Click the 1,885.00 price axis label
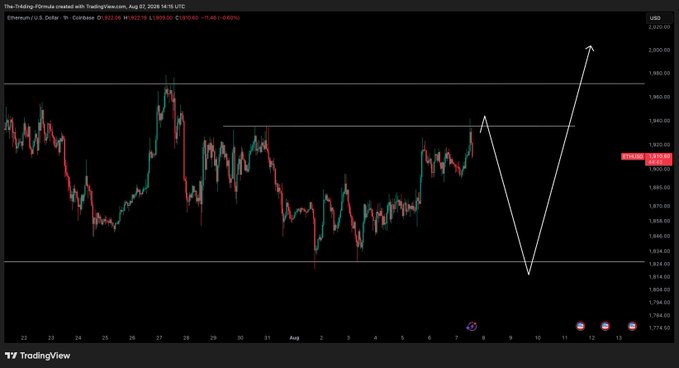 (659, 187)
